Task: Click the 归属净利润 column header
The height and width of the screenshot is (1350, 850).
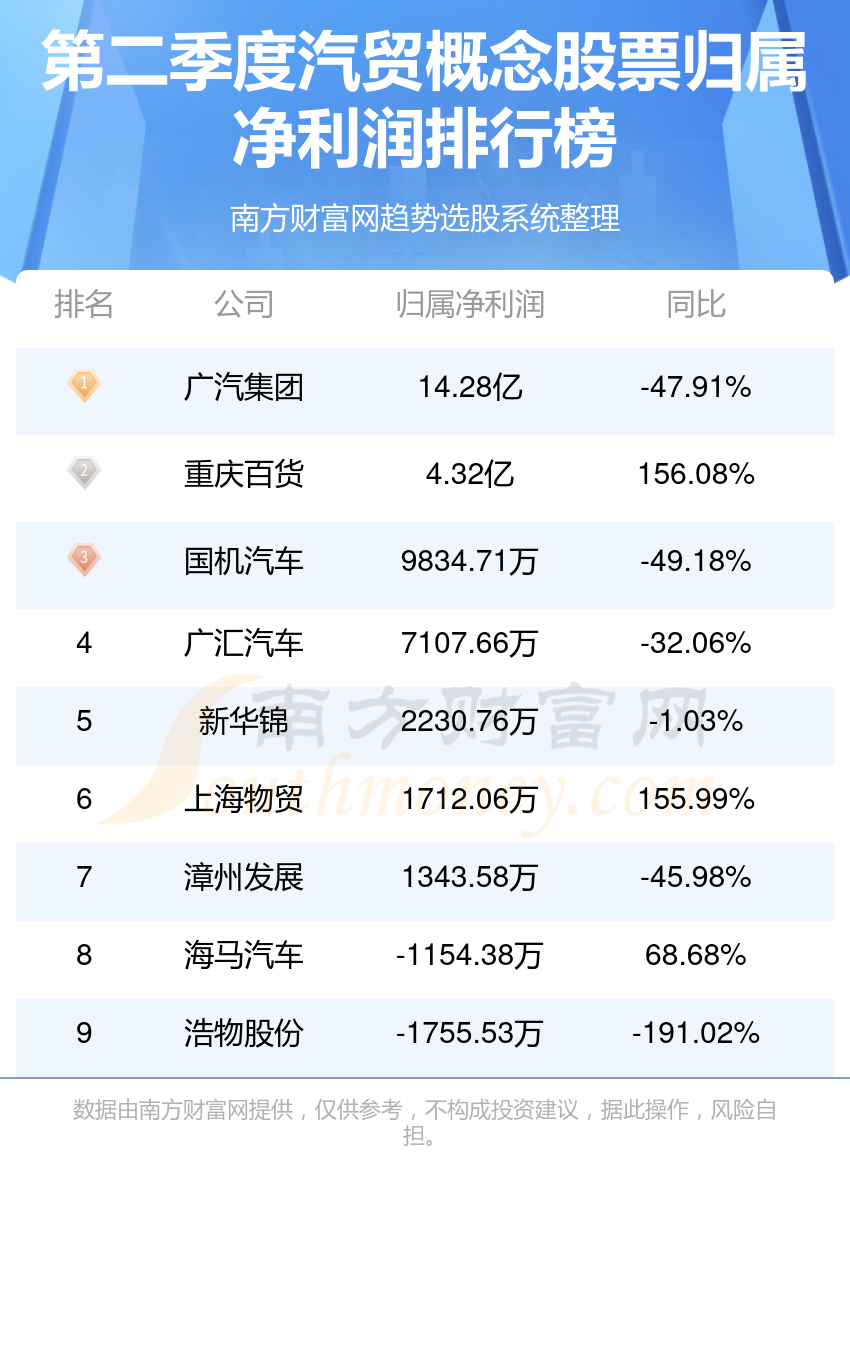Action: pyautogui.click(x=470, y=304)
